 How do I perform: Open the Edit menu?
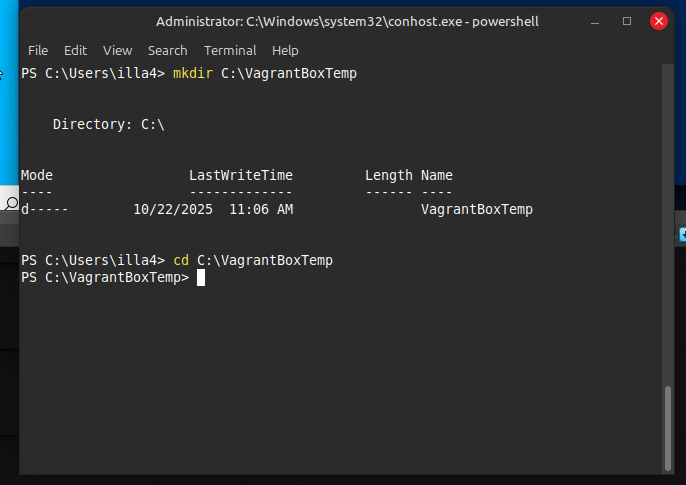76,50
